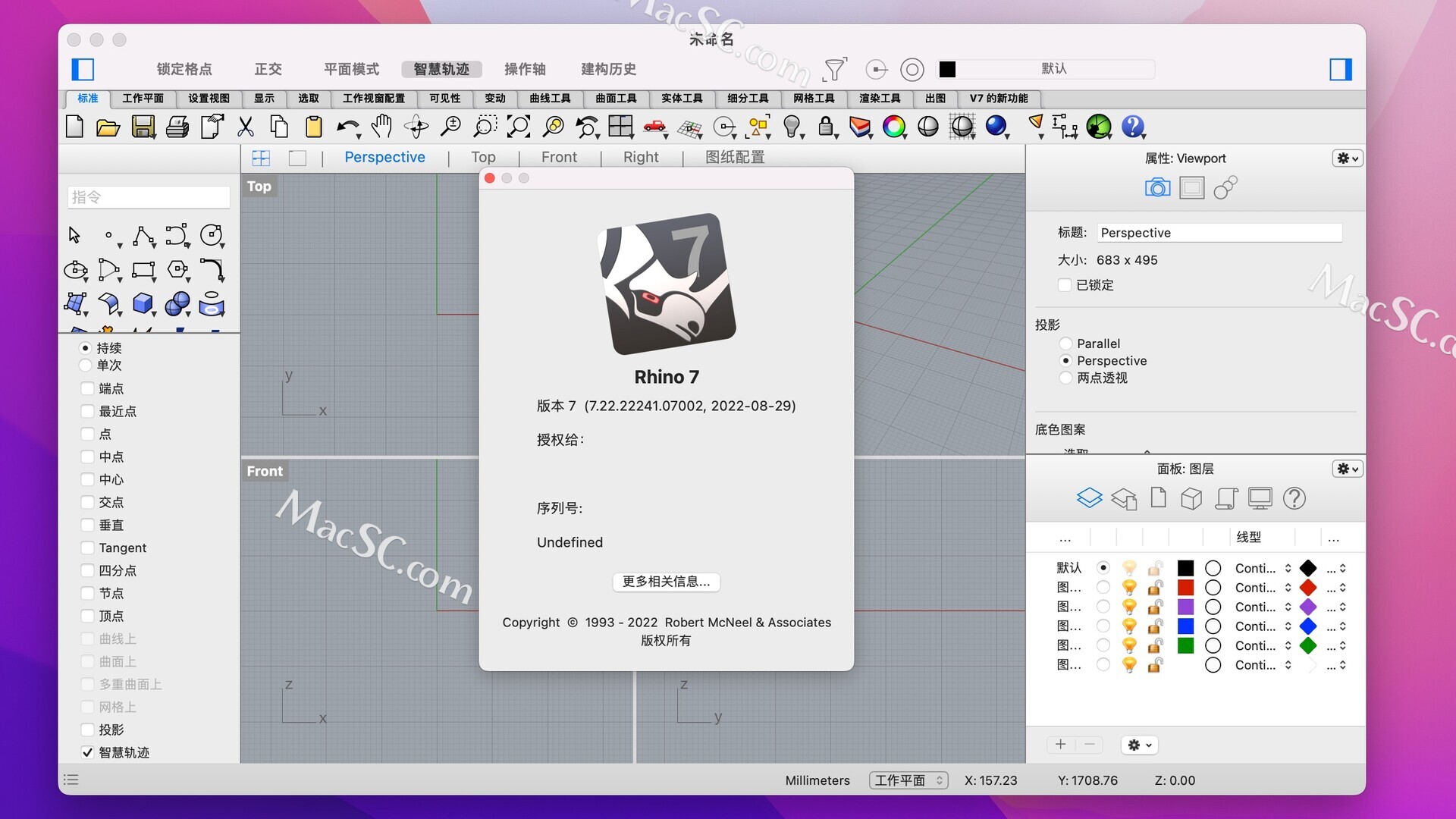The height and width of the screenshot is (819, 1456).
Task: Open the color wheel icon
Action: pyautogui.click(x=894, y=127)
